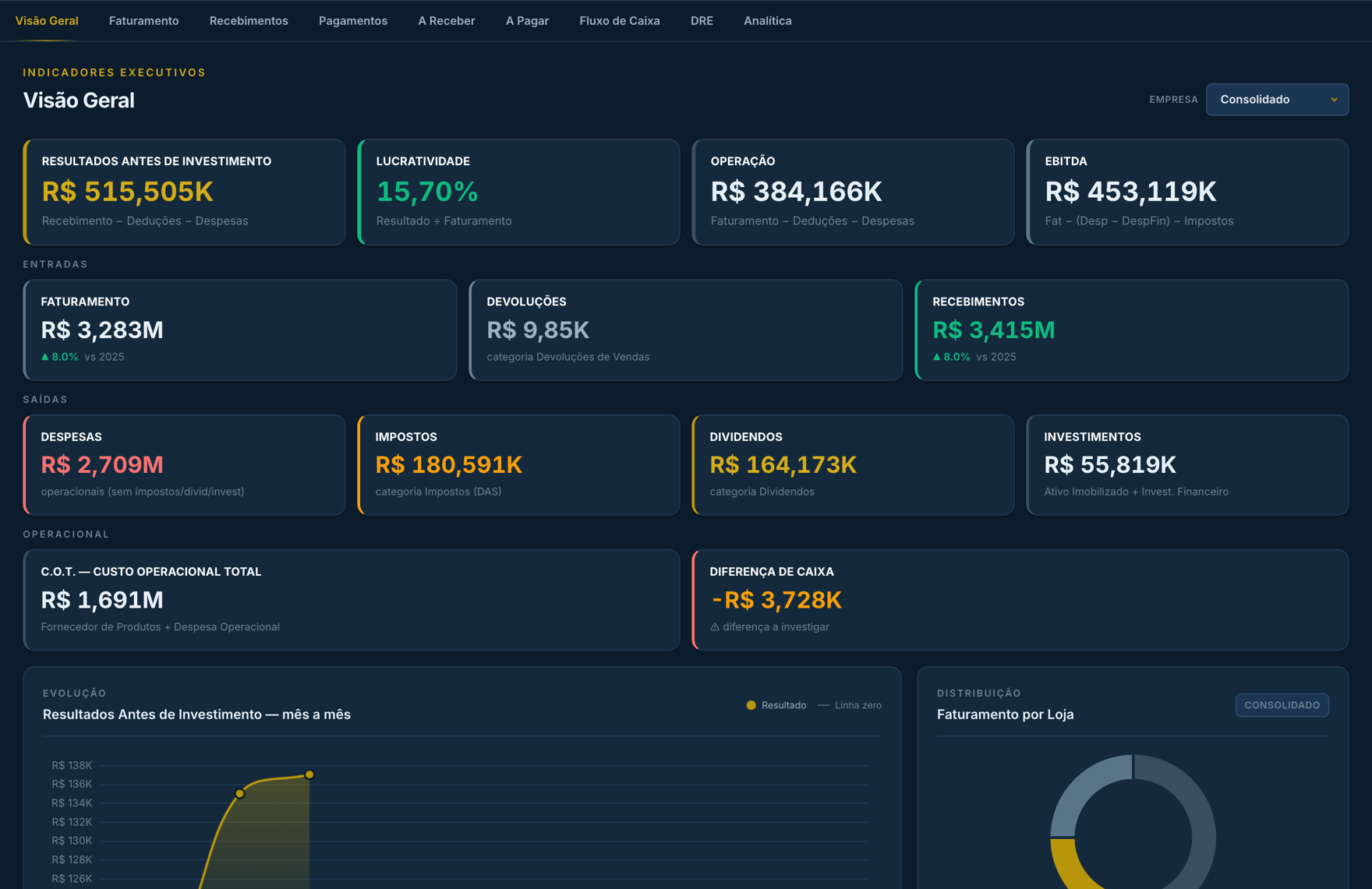The width and height of the screenshot is (1372, 889).
Task: Click the green up-arrow under Recebimentos
Action: coord(936,357)
